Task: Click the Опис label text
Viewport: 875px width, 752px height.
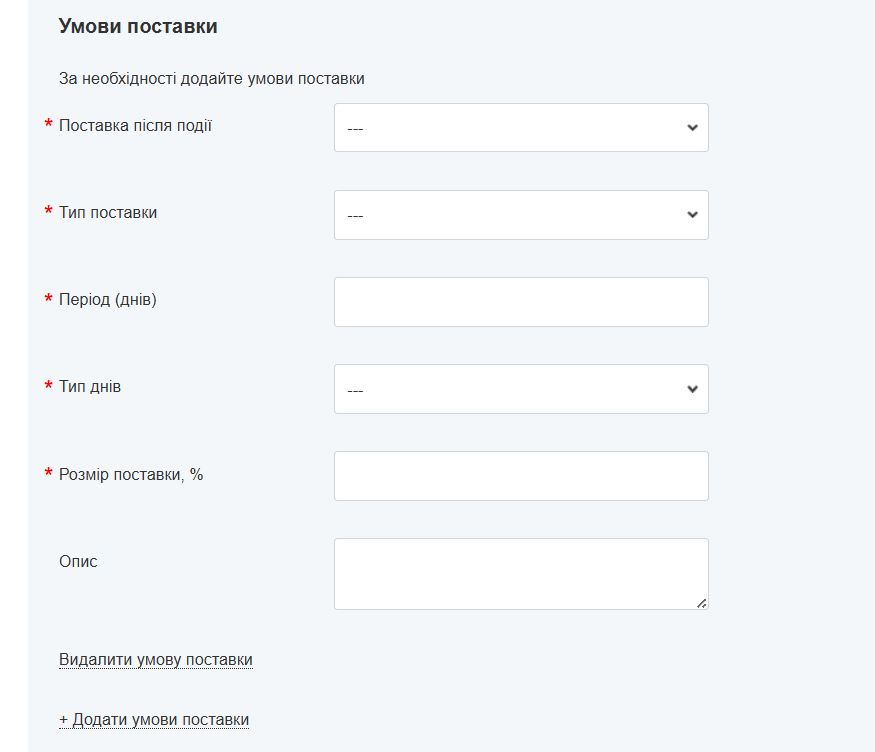Action: [x=78, y=562]
